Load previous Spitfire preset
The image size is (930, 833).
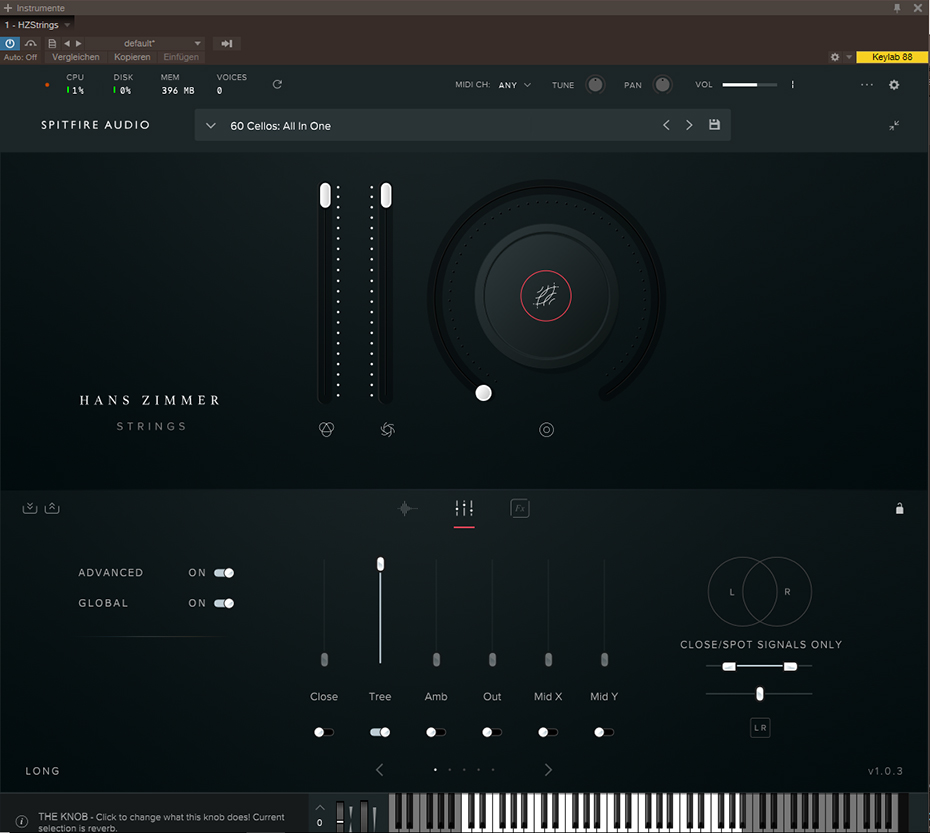click(x=666, y=125)
